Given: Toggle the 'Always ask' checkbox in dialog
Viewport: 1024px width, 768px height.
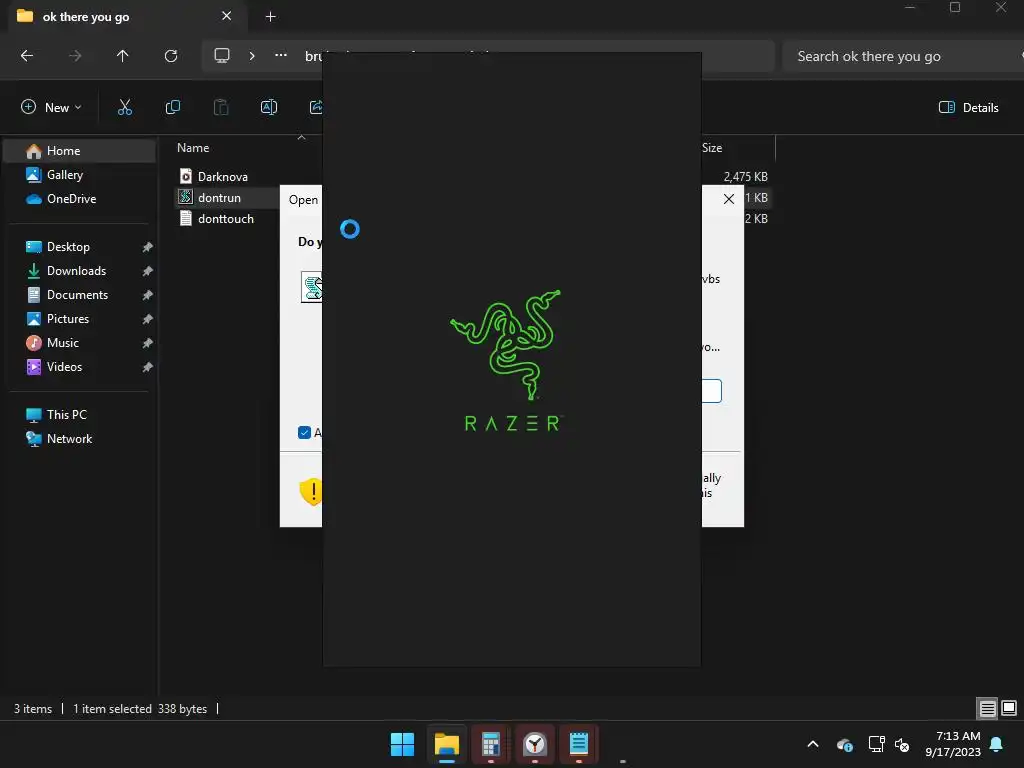Looking at the screenshot, I should (x=304, y=432).
